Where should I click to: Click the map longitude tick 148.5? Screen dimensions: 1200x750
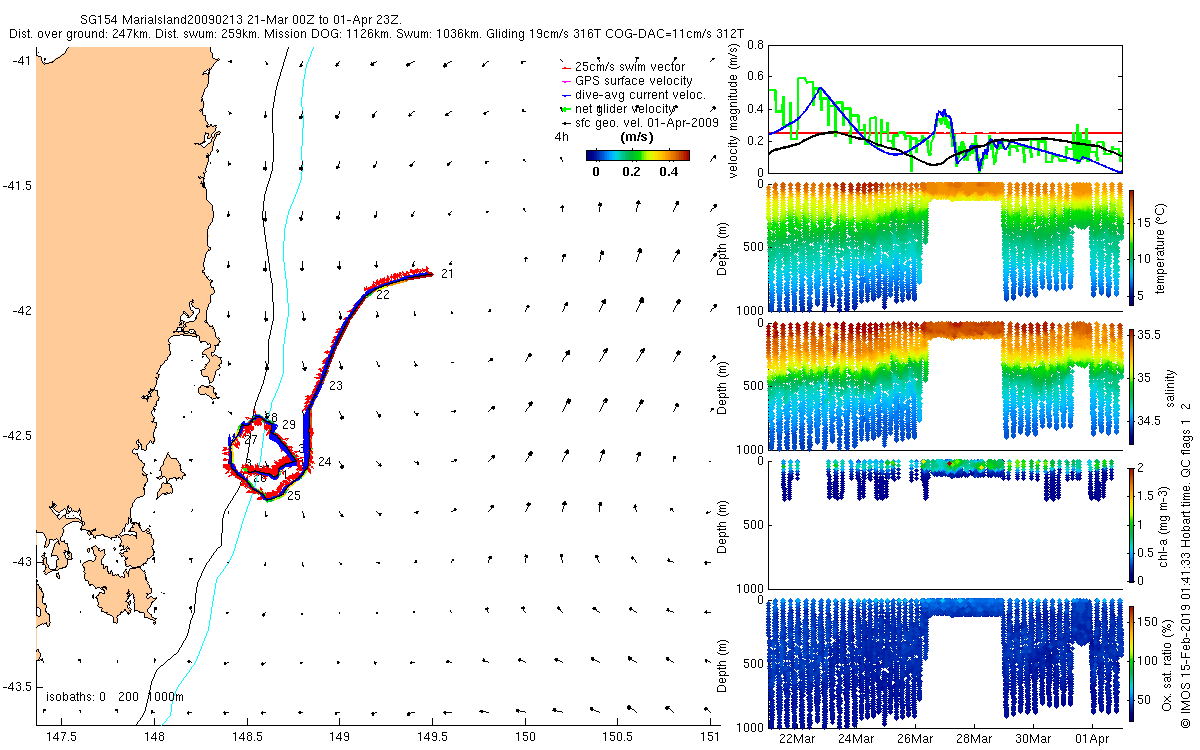click(247, 737)
